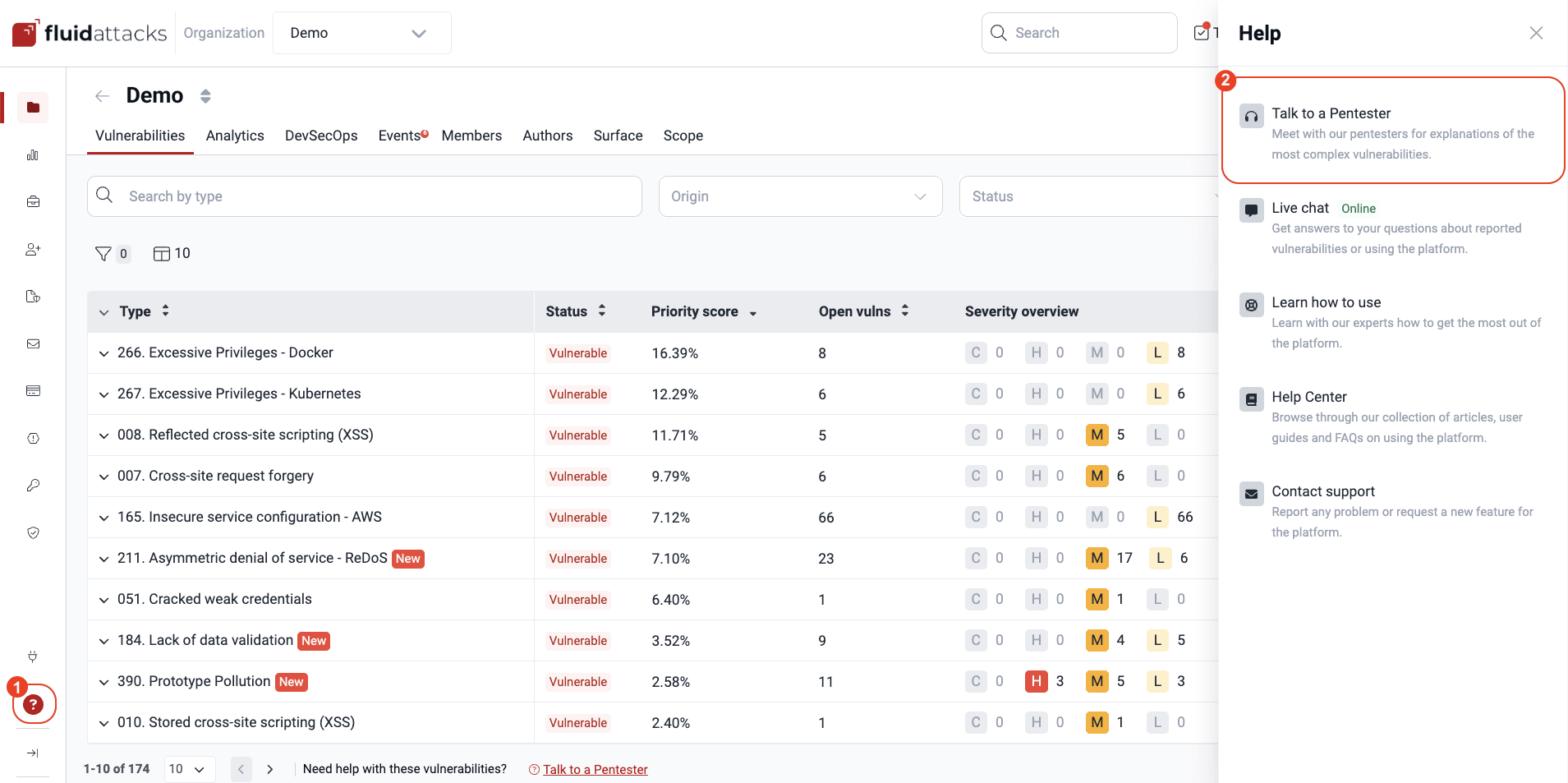Open the Organization Demo dropdown
The width and height of the screenshot is (1568, 783).
pos(361,33)
